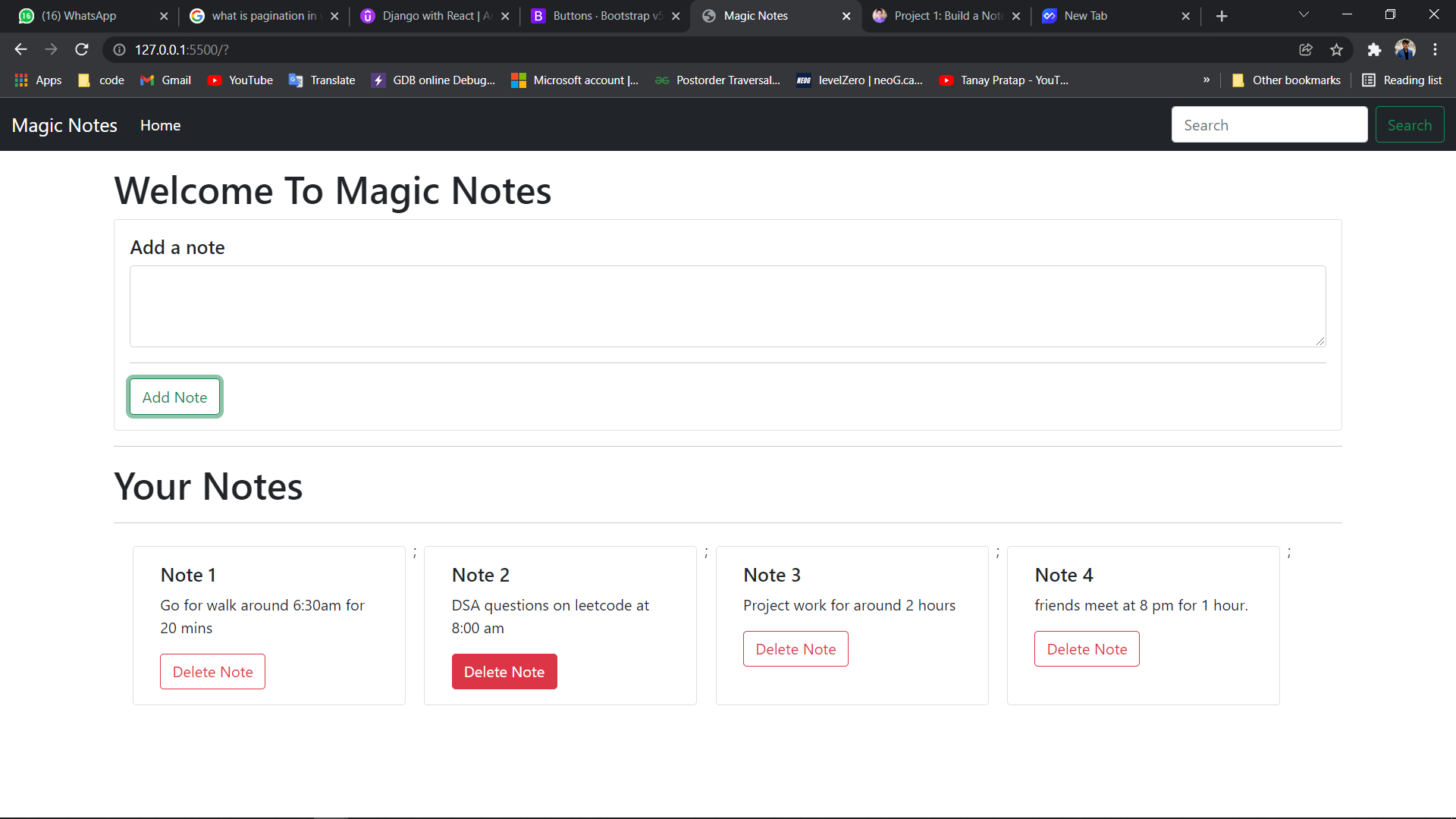The width and height of the screenshot is (1456, 819).
Task: Open the tab search dropdown arrow
Action: pos(1304,15)
